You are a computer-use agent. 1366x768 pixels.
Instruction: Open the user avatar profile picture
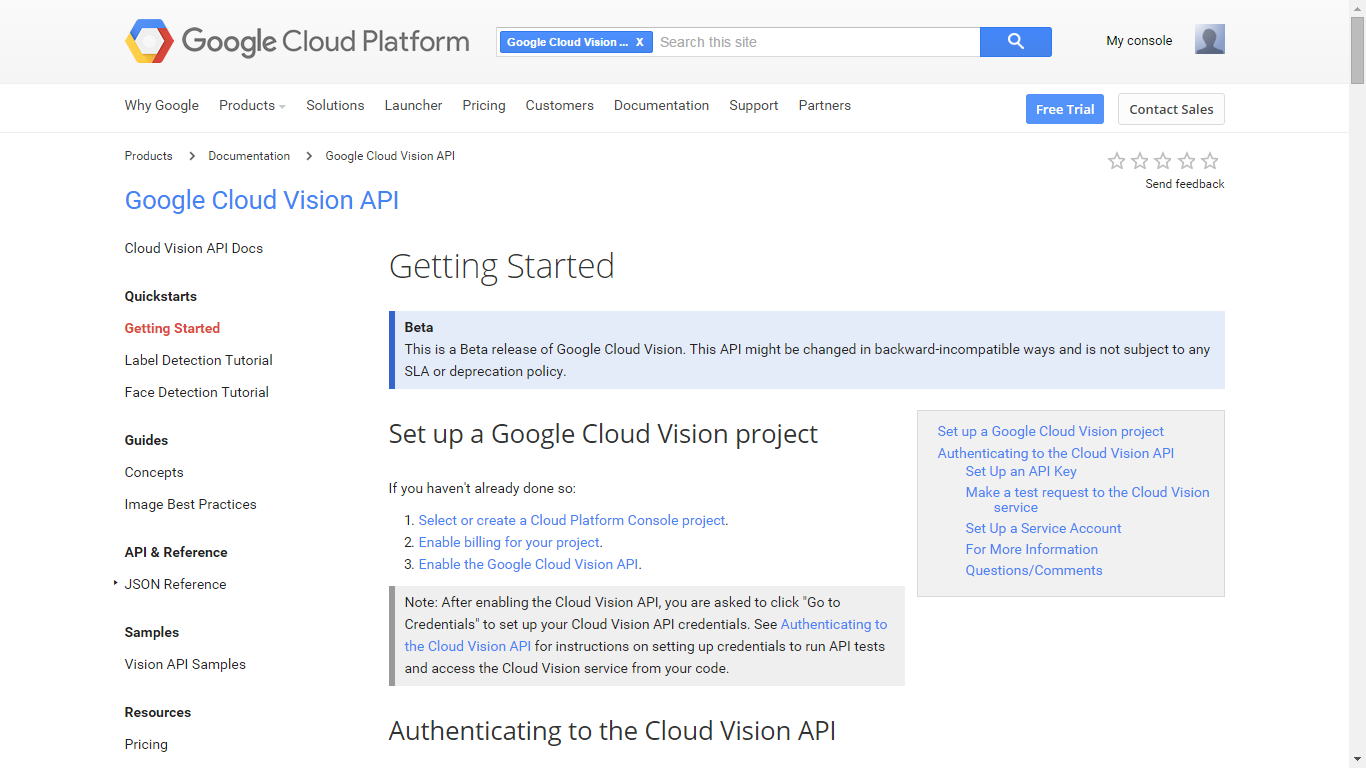[1210, 39]
